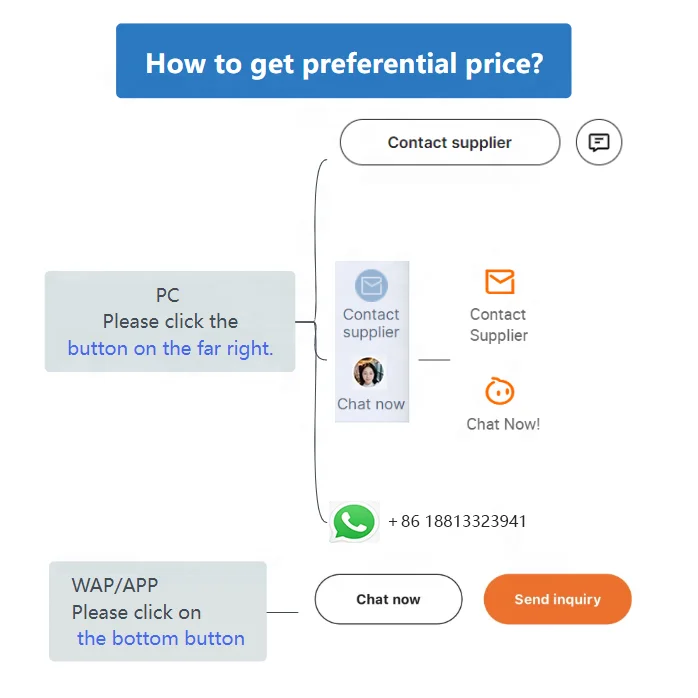
Task: Click the blue 'the bottom button' text
Action: [160, 638]
